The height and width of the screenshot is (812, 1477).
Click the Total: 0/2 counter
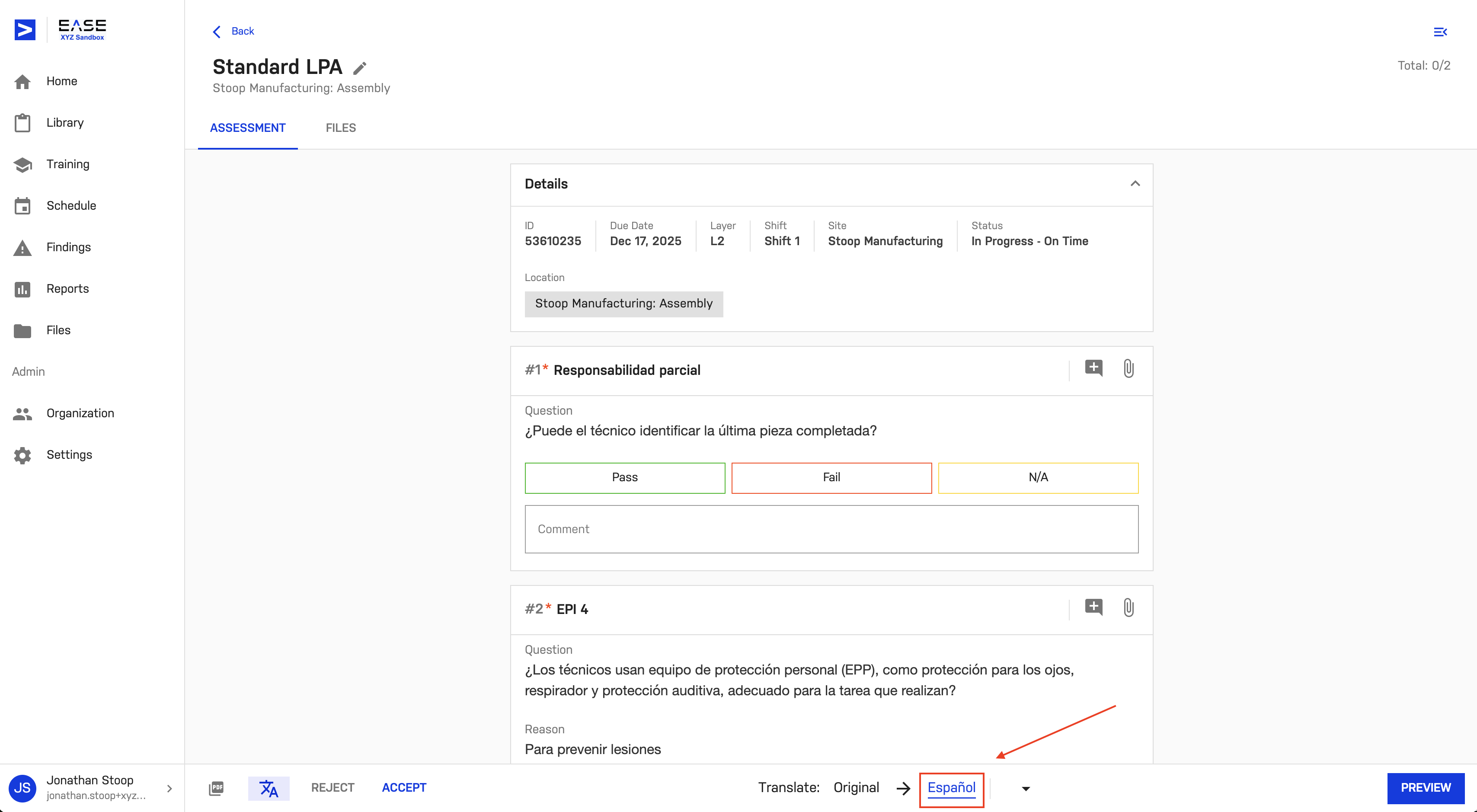1424,66
